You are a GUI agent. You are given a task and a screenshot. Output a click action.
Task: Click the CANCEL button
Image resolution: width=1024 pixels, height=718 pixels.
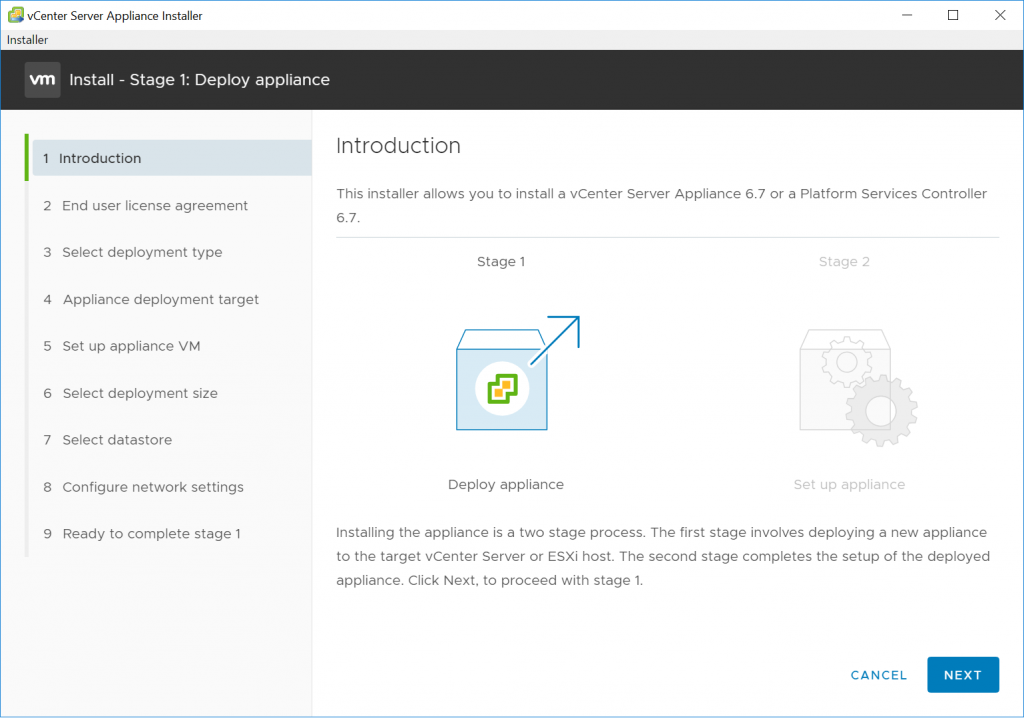[878, 675]
